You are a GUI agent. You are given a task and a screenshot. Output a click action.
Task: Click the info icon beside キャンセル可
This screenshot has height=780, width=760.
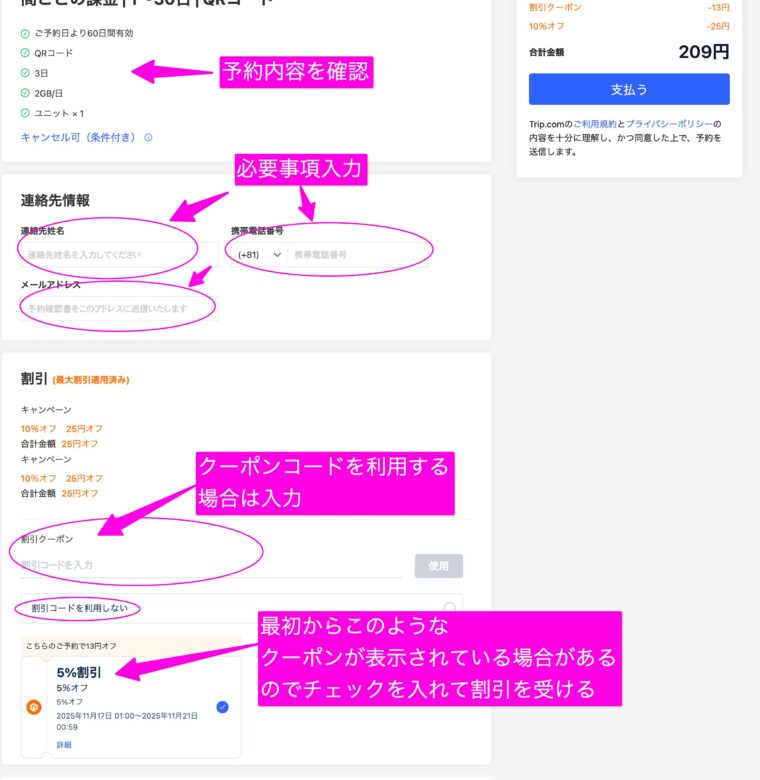tap(149, 138)
